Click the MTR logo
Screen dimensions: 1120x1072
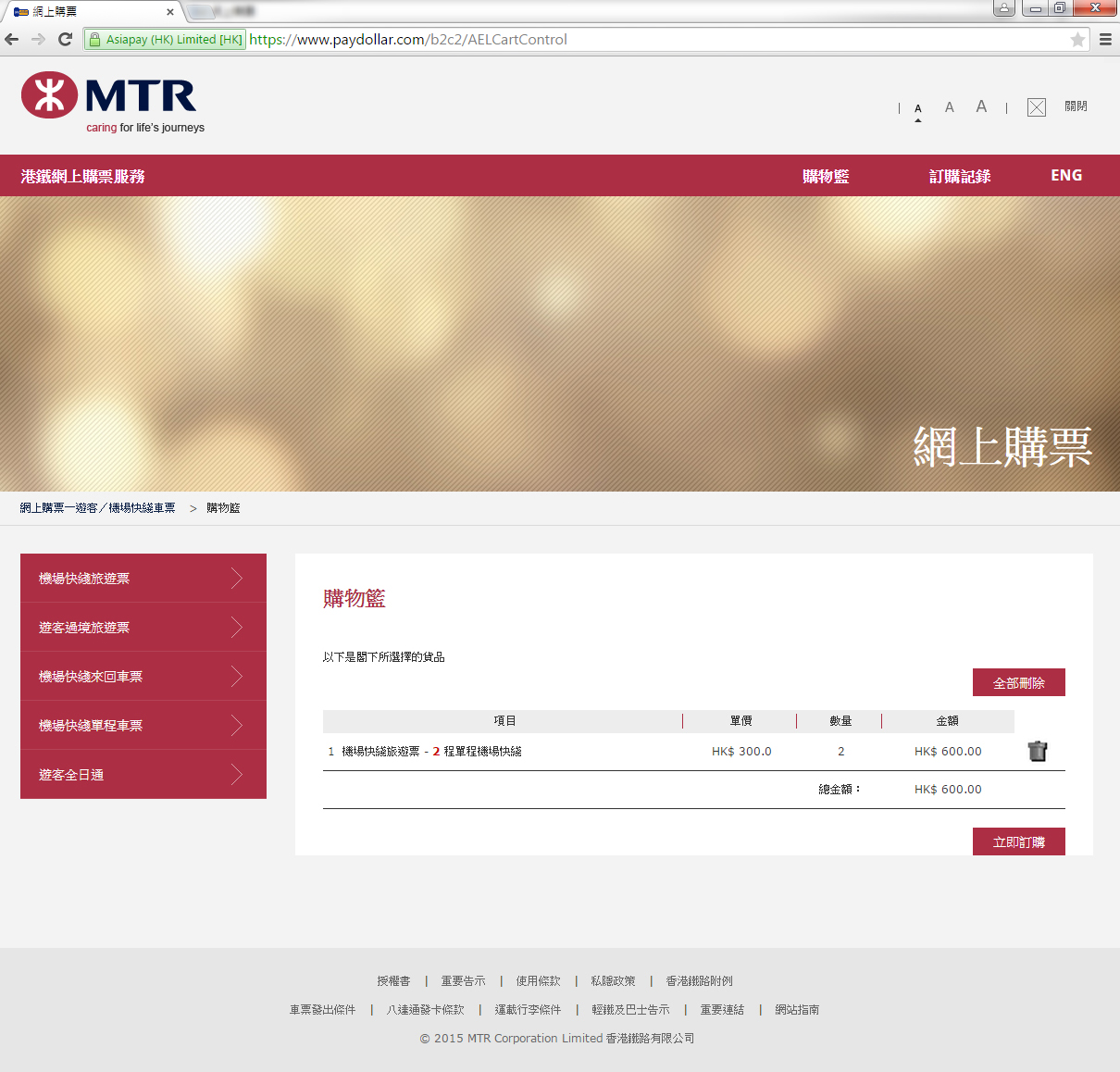point(112,102)
